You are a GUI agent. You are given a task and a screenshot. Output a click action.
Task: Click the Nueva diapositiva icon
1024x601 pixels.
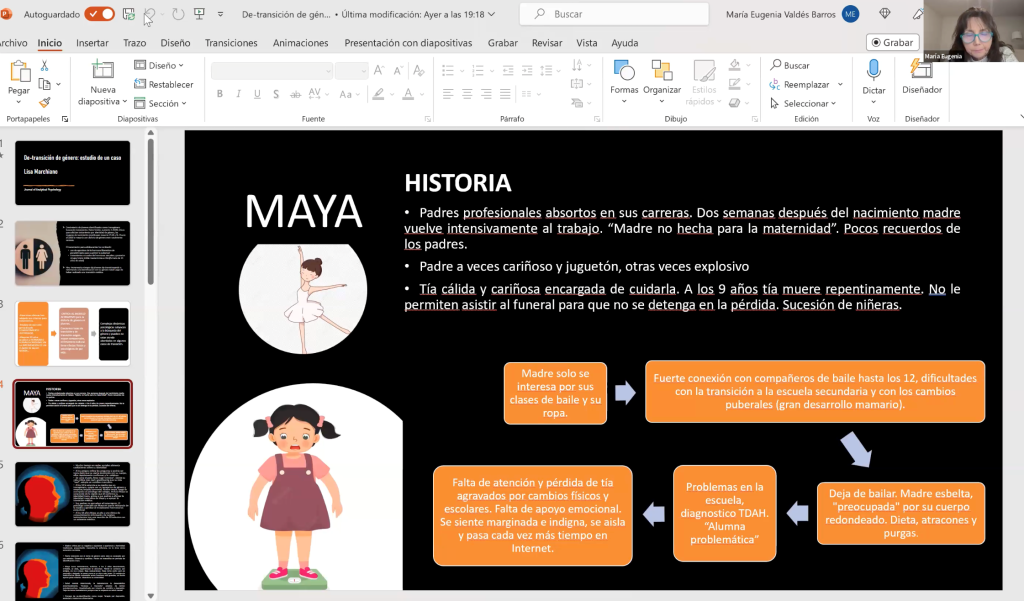pyautogui.click(x=103, y=70)
